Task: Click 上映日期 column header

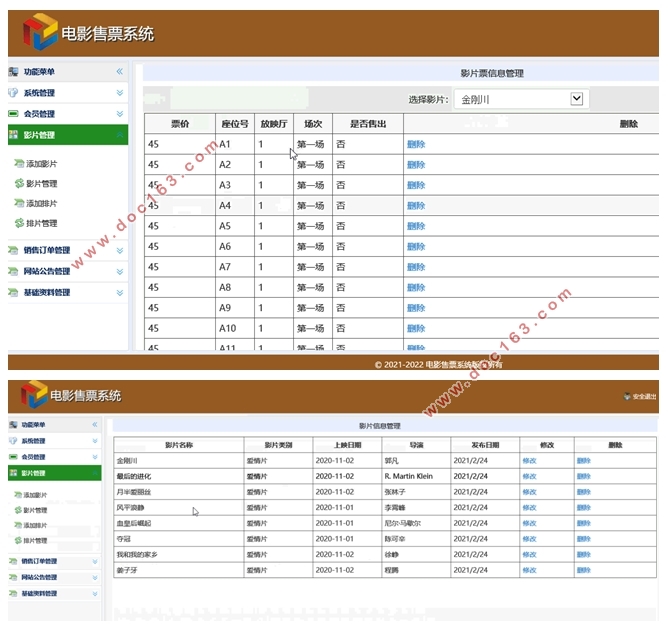Action: (347, 445)
